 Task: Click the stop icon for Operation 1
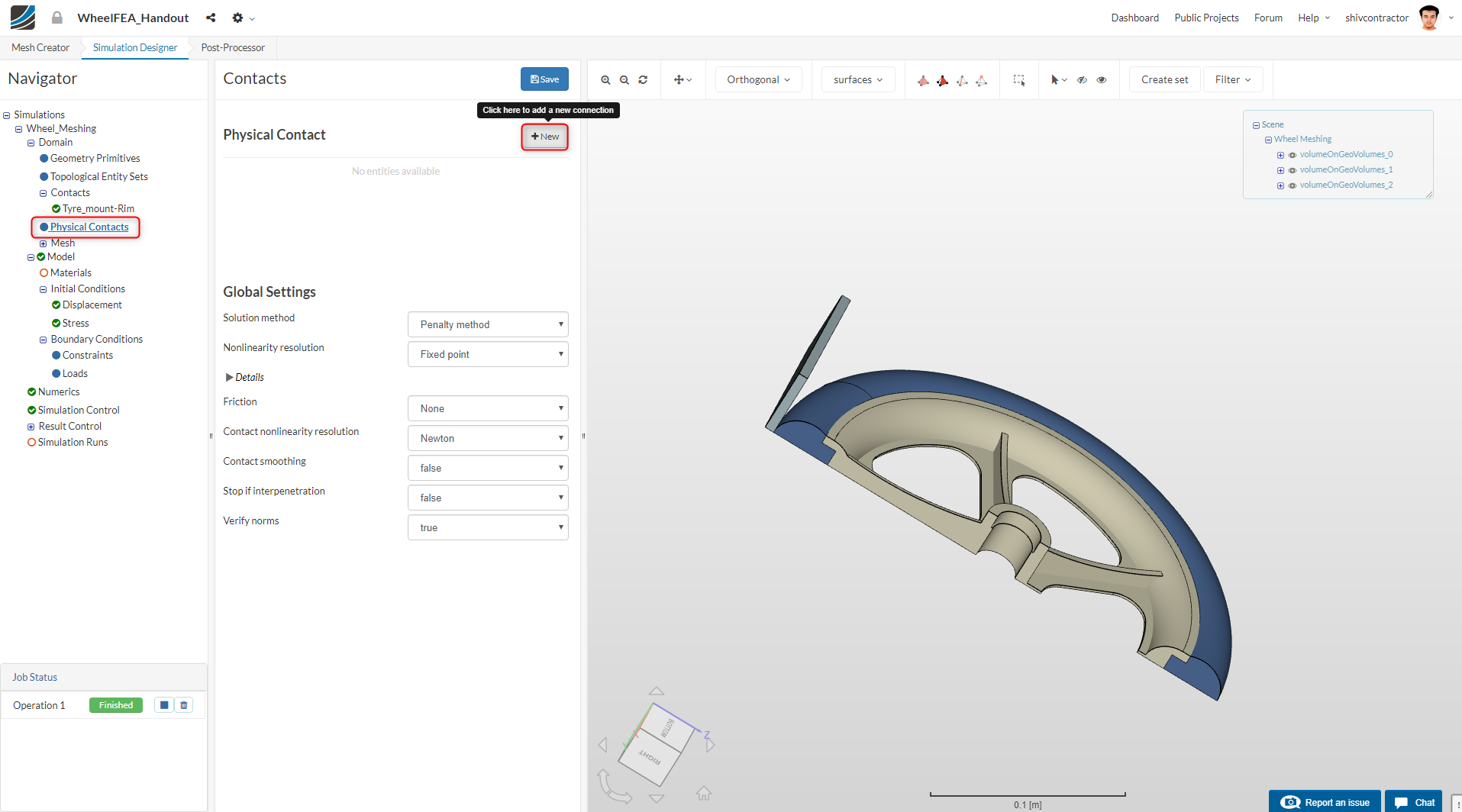pyautogui.click(x=164, y=705)
